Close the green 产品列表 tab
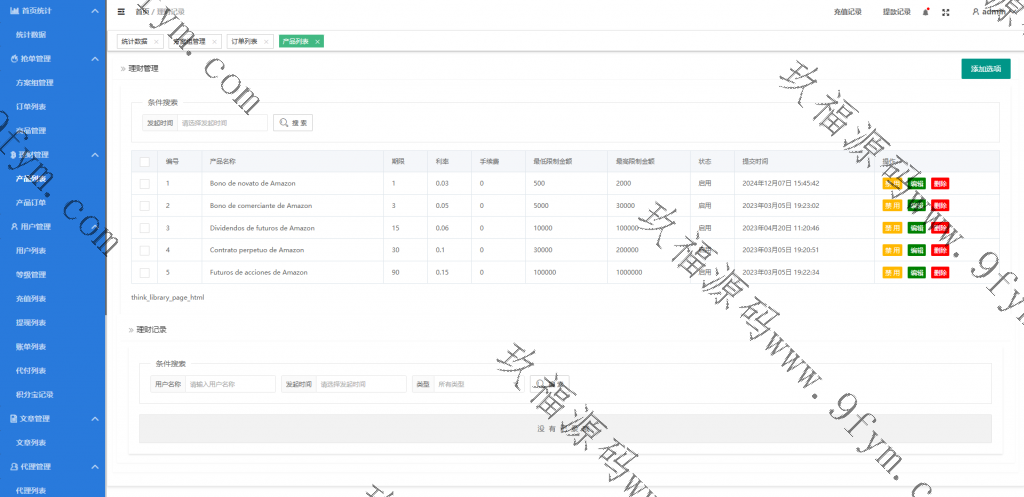Screen dimensions: 1024x497 [317, 42]
